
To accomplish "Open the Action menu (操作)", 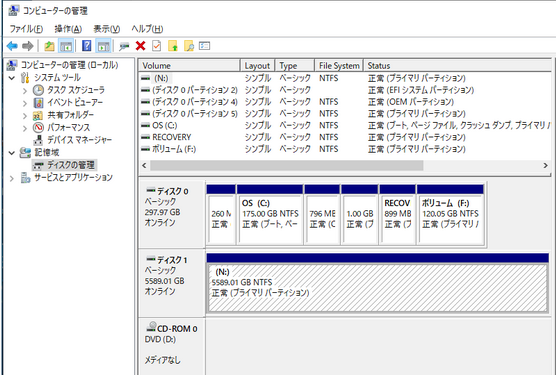I will pos(68,29).
